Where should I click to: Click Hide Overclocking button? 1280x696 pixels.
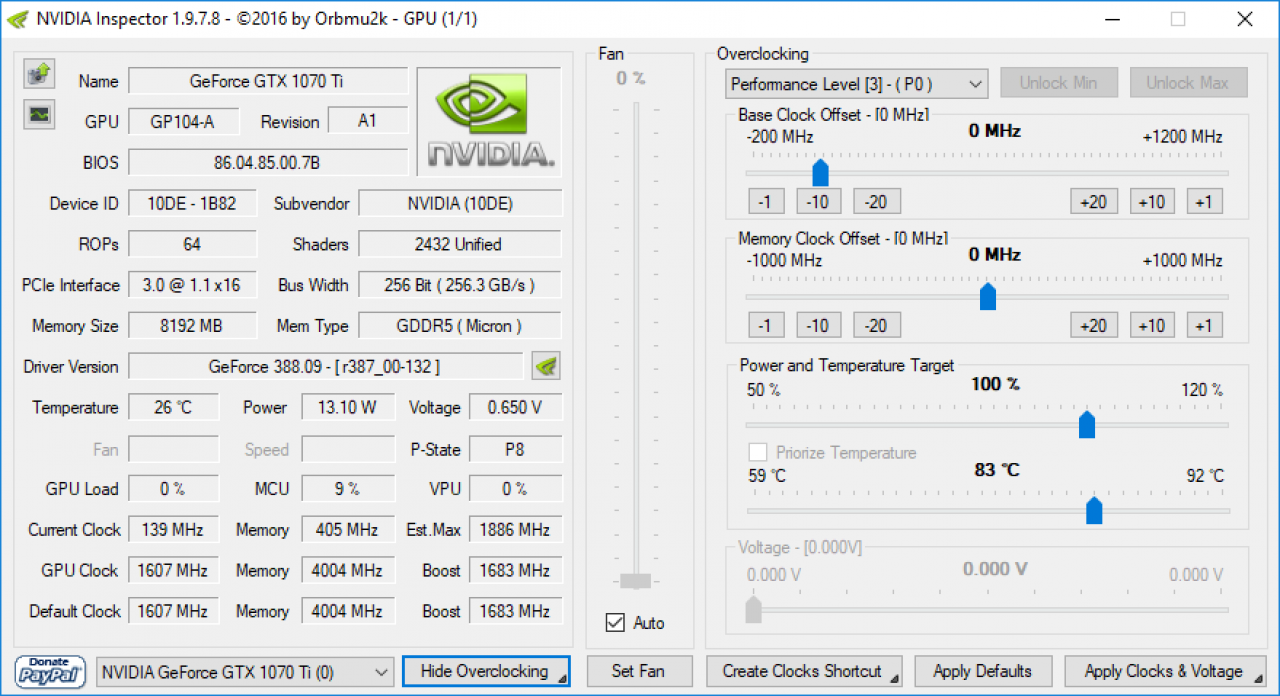click(486, 671)
